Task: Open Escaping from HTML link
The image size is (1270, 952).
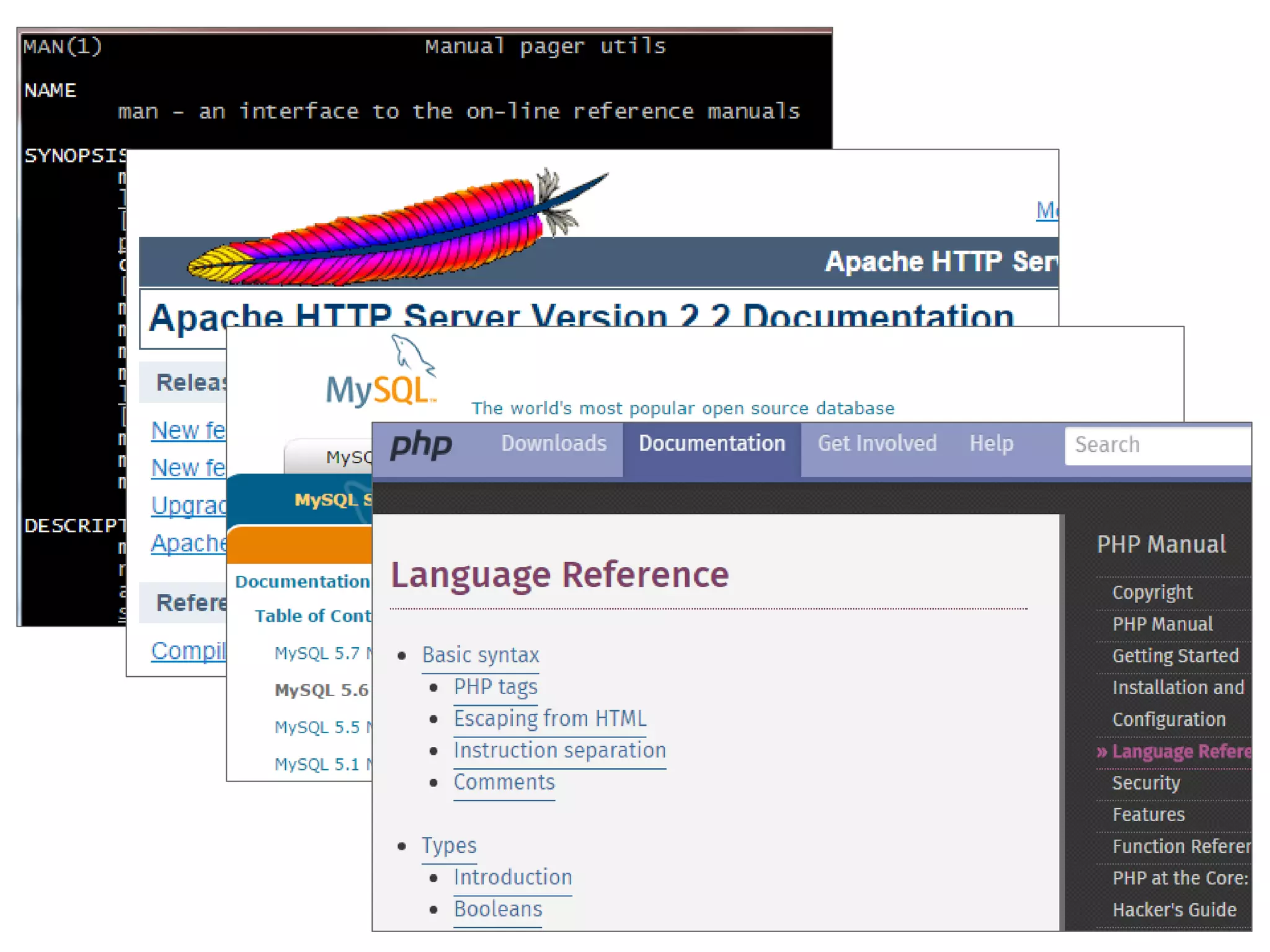Action: tap(550, 718)
